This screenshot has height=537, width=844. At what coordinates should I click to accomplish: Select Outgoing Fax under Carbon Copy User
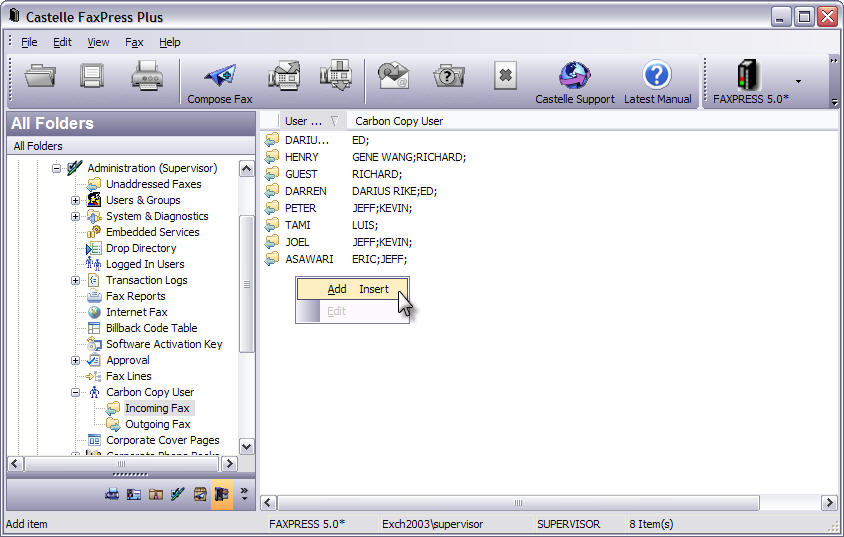[158, 424]
